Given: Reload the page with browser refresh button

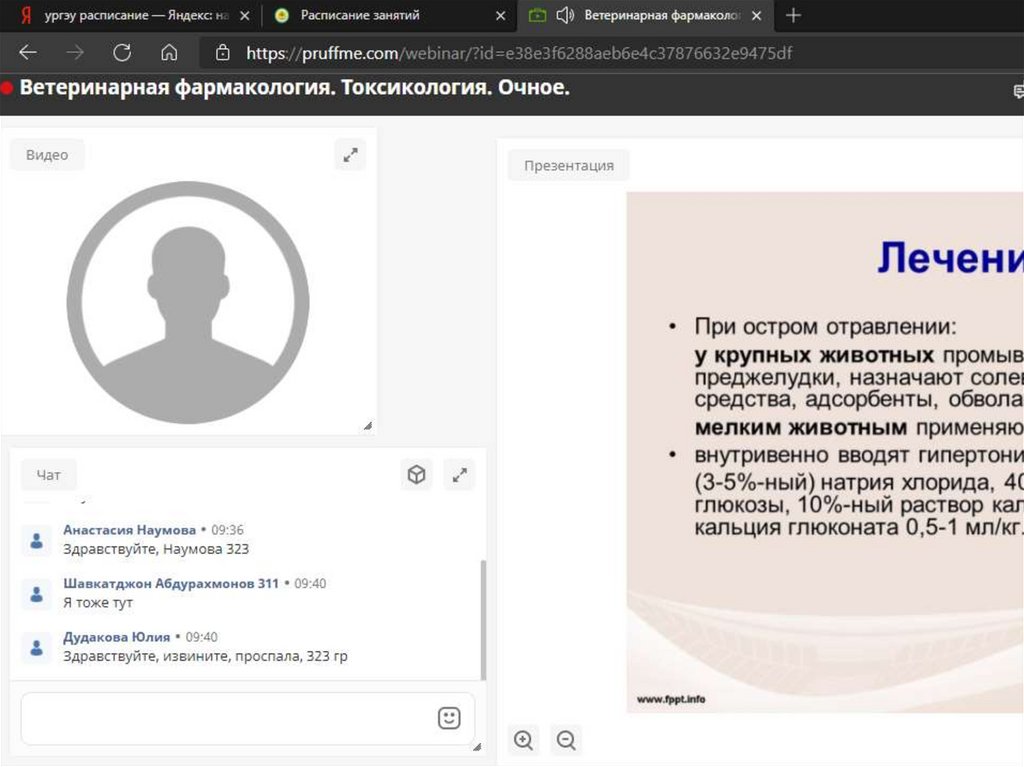Looking at the screenshot, I should point(122,53).
